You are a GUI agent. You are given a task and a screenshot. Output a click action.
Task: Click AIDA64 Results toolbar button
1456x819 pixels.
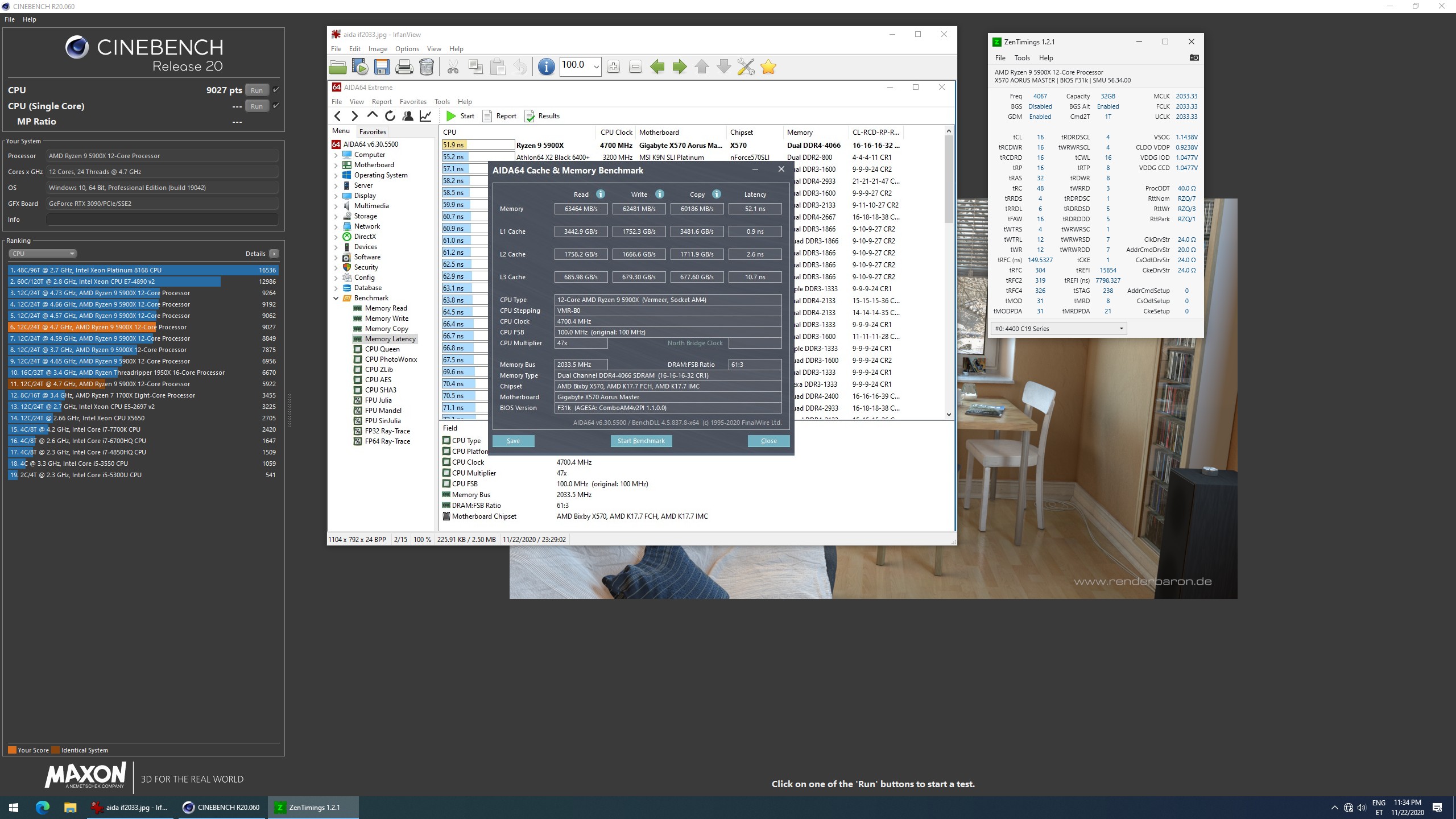pos(542,116)
